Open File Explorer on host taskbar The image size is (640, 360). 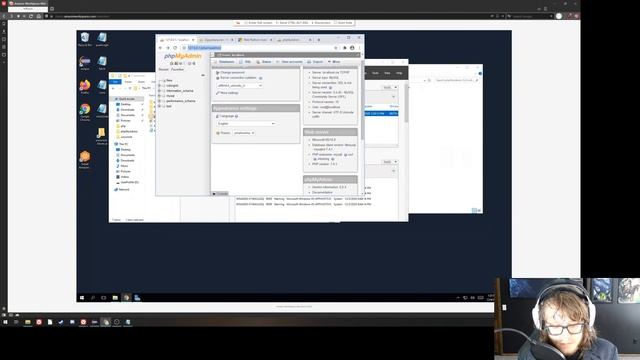(28, 322)
